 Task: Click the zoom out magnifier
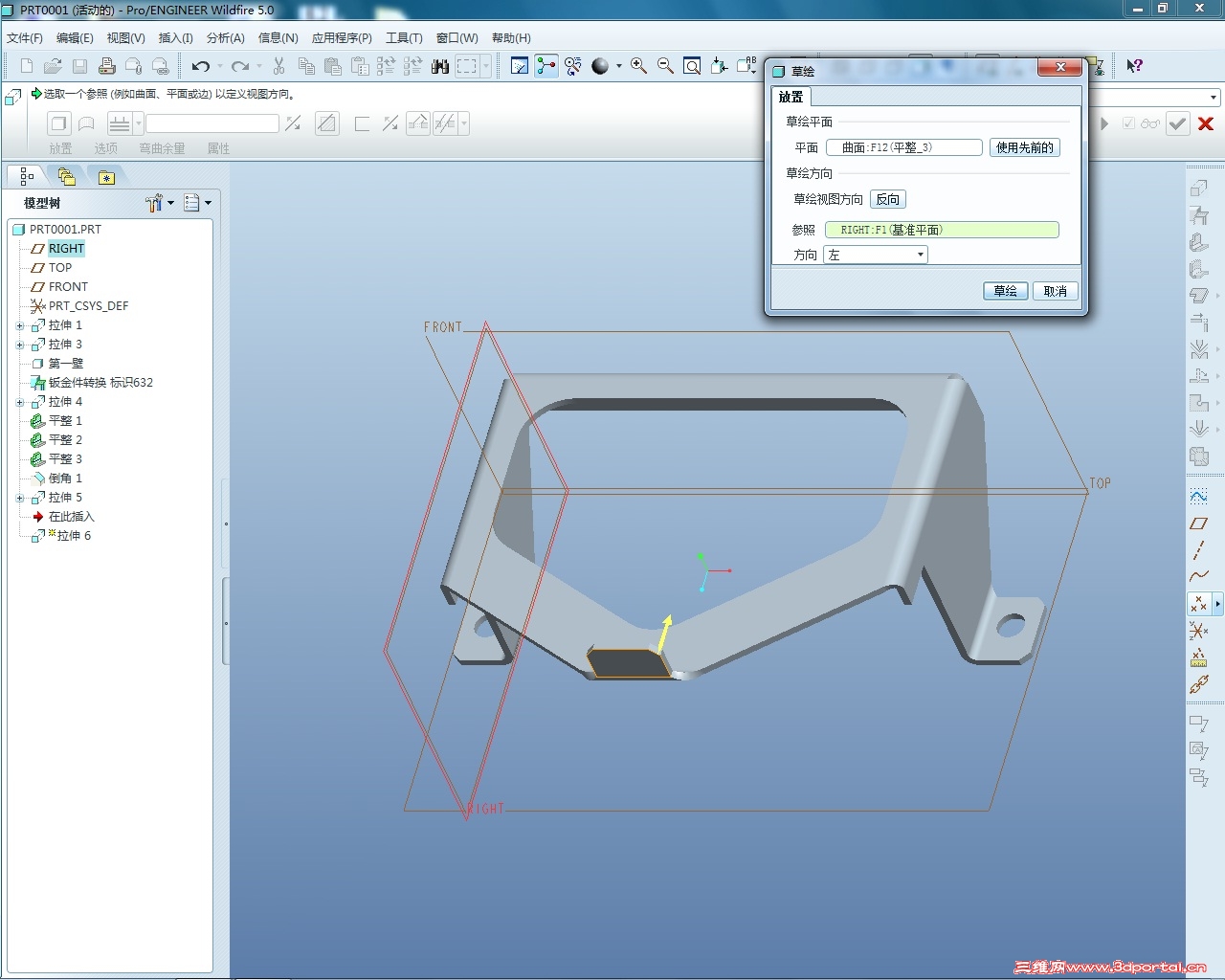[665, 66]
